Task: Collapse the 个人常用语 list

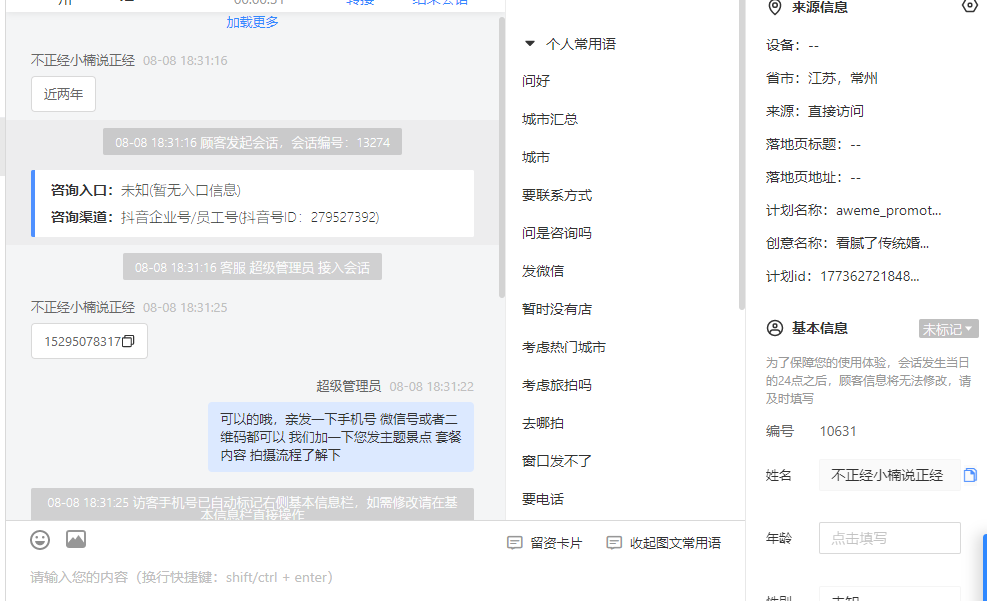Action: pyautogui.click(x=530, y=43)
